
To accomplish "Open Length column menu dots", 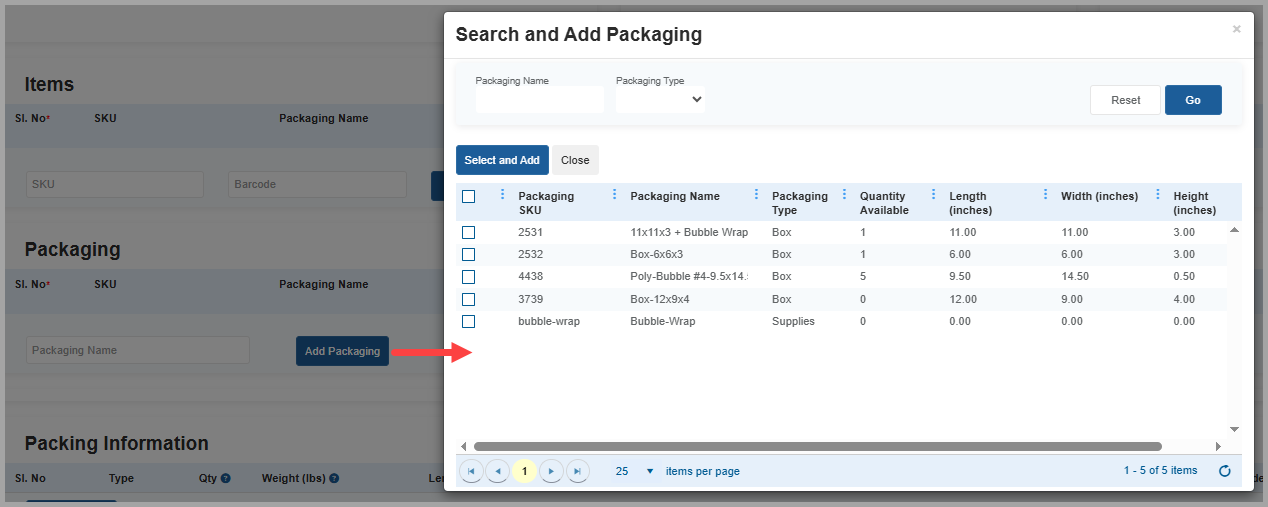I will tap(1046, 195).
